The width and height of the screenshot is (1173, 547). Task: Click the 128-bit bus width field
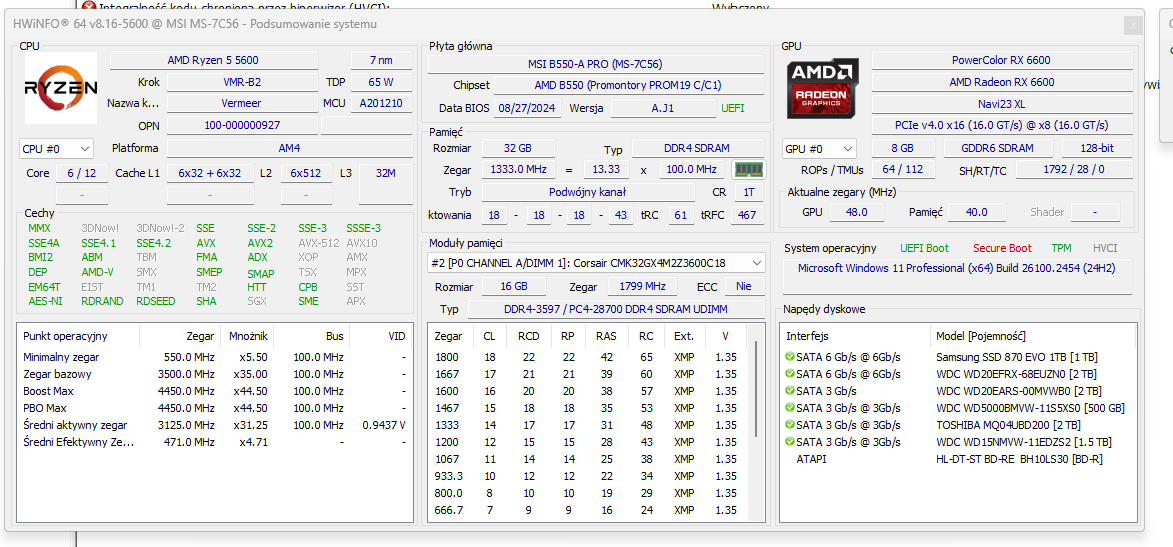1096,148
